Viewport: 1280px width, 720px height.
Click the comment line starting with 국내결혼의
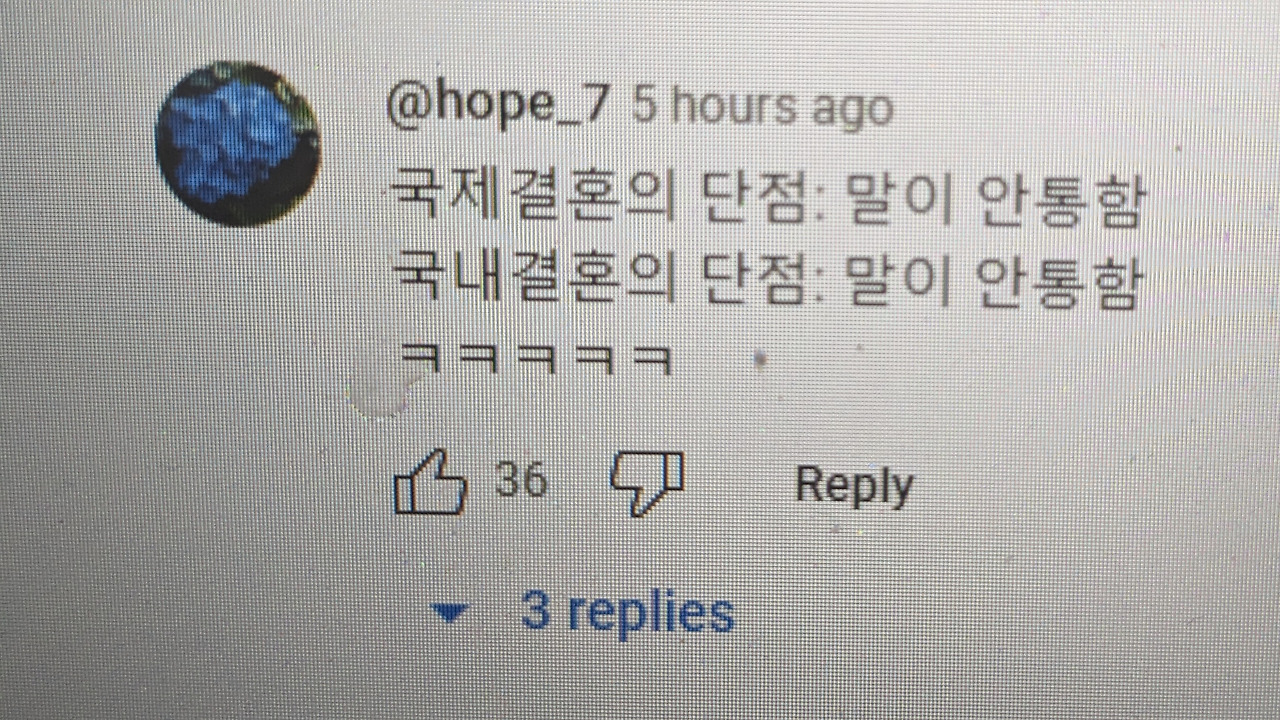(763, 281)
